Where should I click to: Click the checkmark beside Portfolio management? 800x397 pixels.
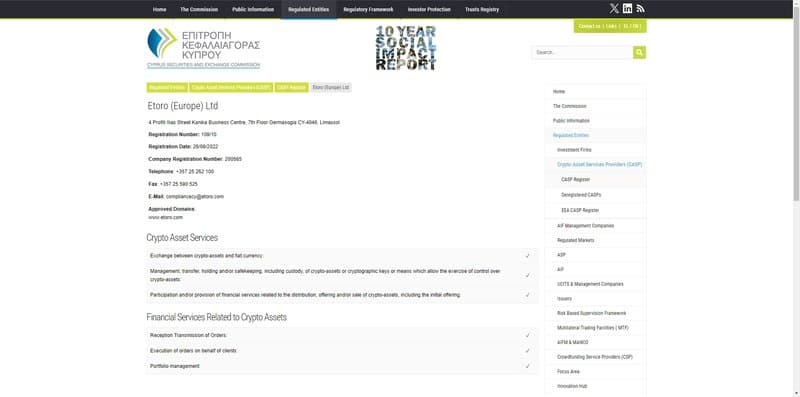(528, 366)
